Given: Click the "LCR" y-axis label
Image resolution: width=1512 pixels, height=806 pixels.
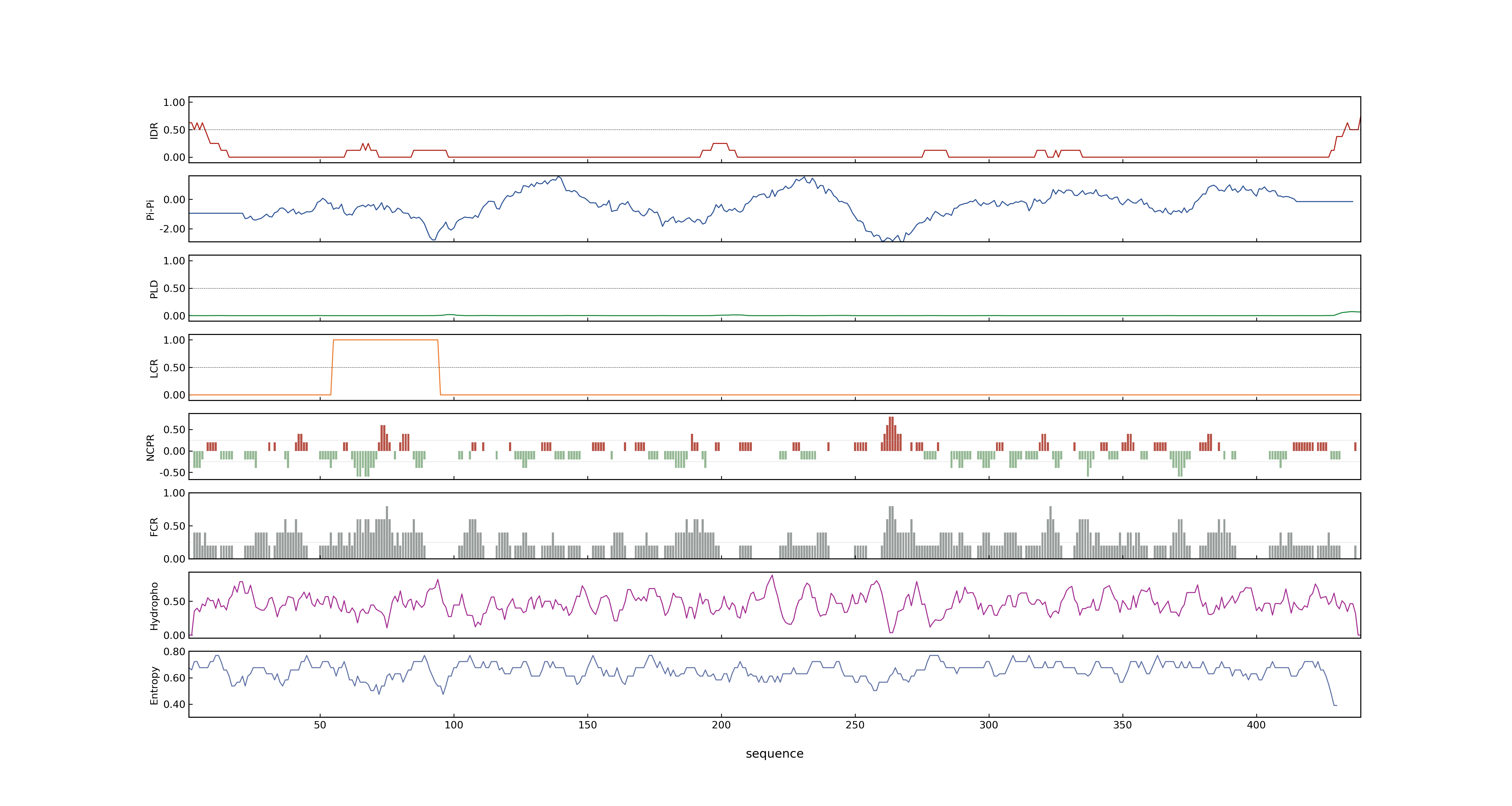Looking at the screenshot, I should click(x=154, y=368).
